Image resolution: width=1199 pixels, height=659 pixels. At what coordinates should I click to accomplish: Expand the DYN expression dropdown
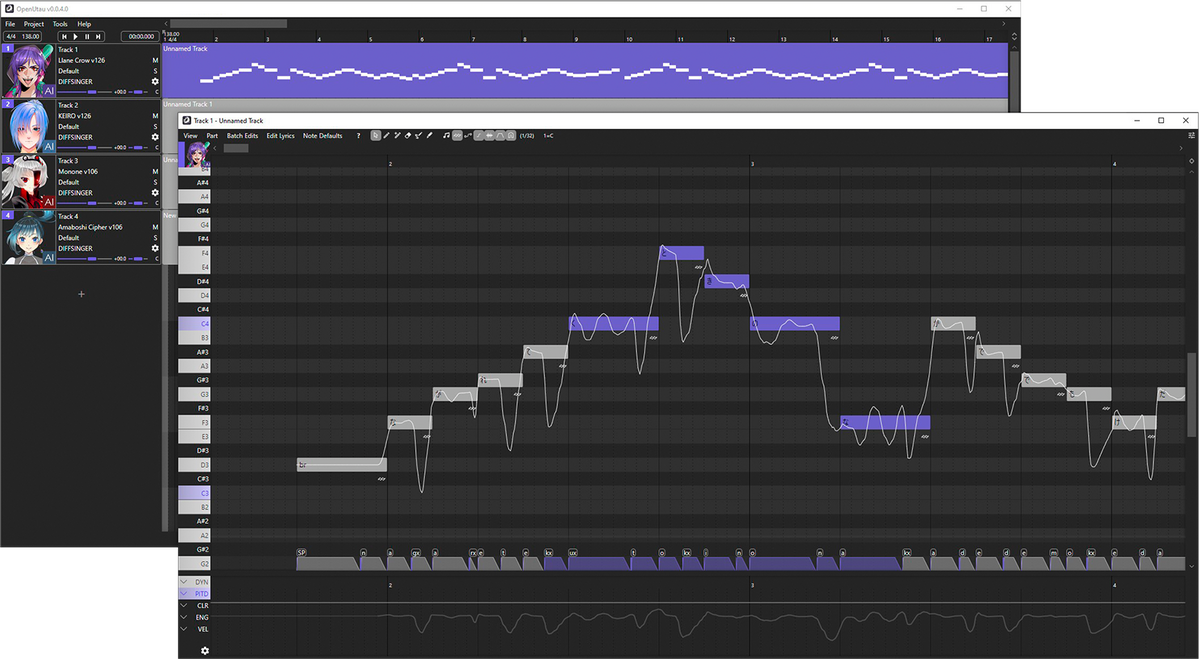pyautogui.click(x=184, y=582)
